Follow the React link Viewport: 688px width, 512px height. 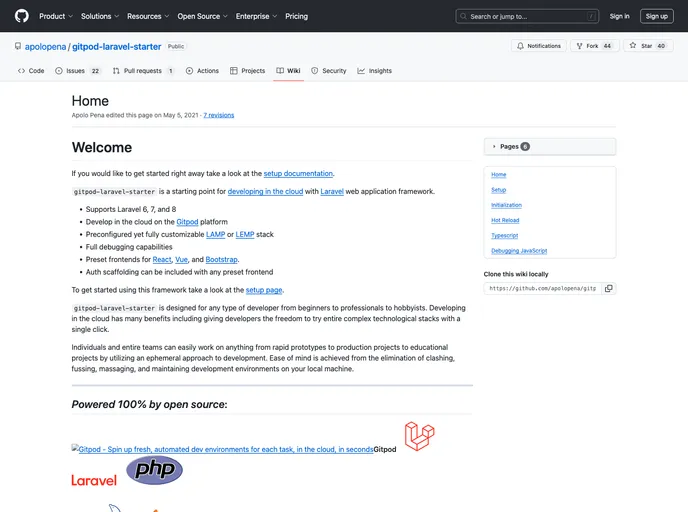(162, 260)
